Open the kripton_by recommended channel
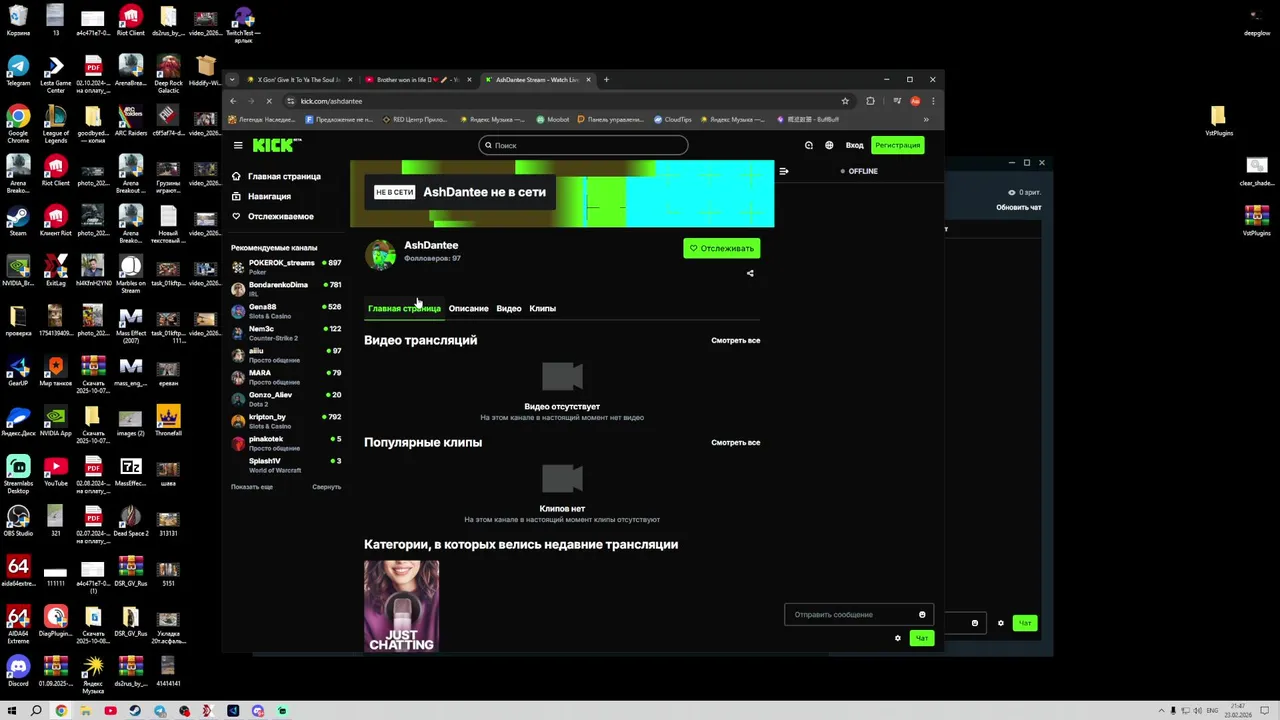The height and width of the screenshot is (720, 1280). click(x=286, y=421)
